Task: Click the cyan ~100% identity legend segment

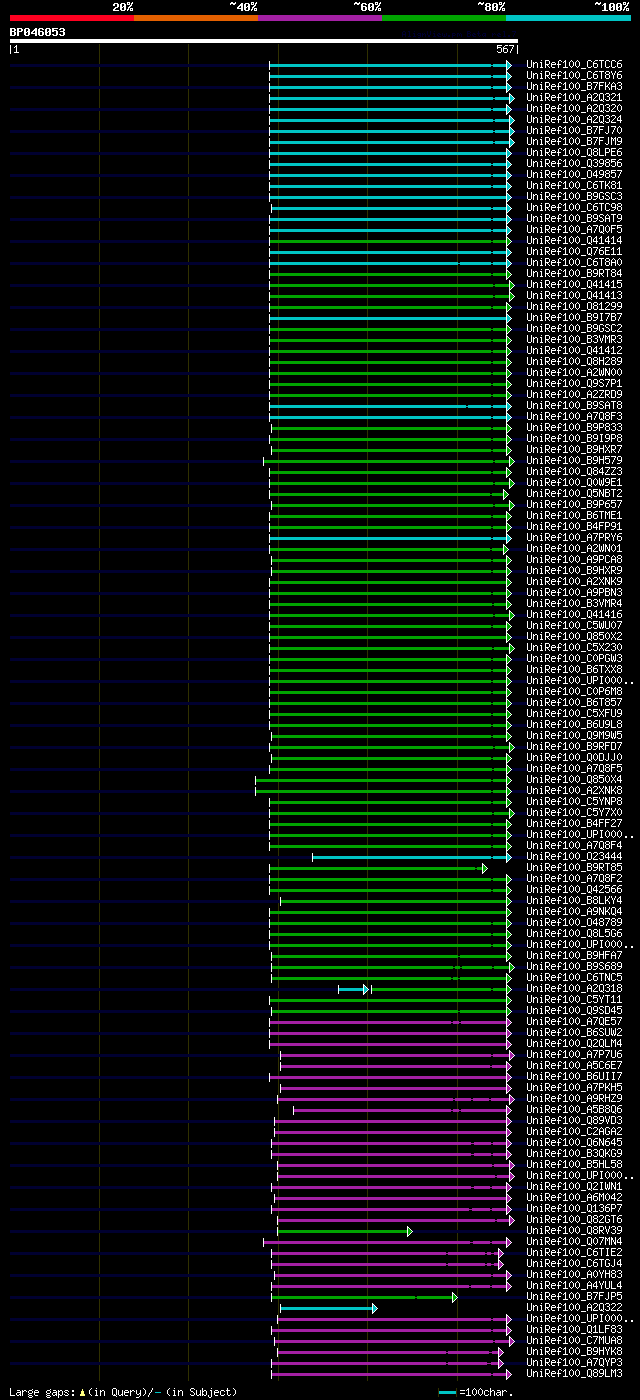Action: [x=568, y=18]
